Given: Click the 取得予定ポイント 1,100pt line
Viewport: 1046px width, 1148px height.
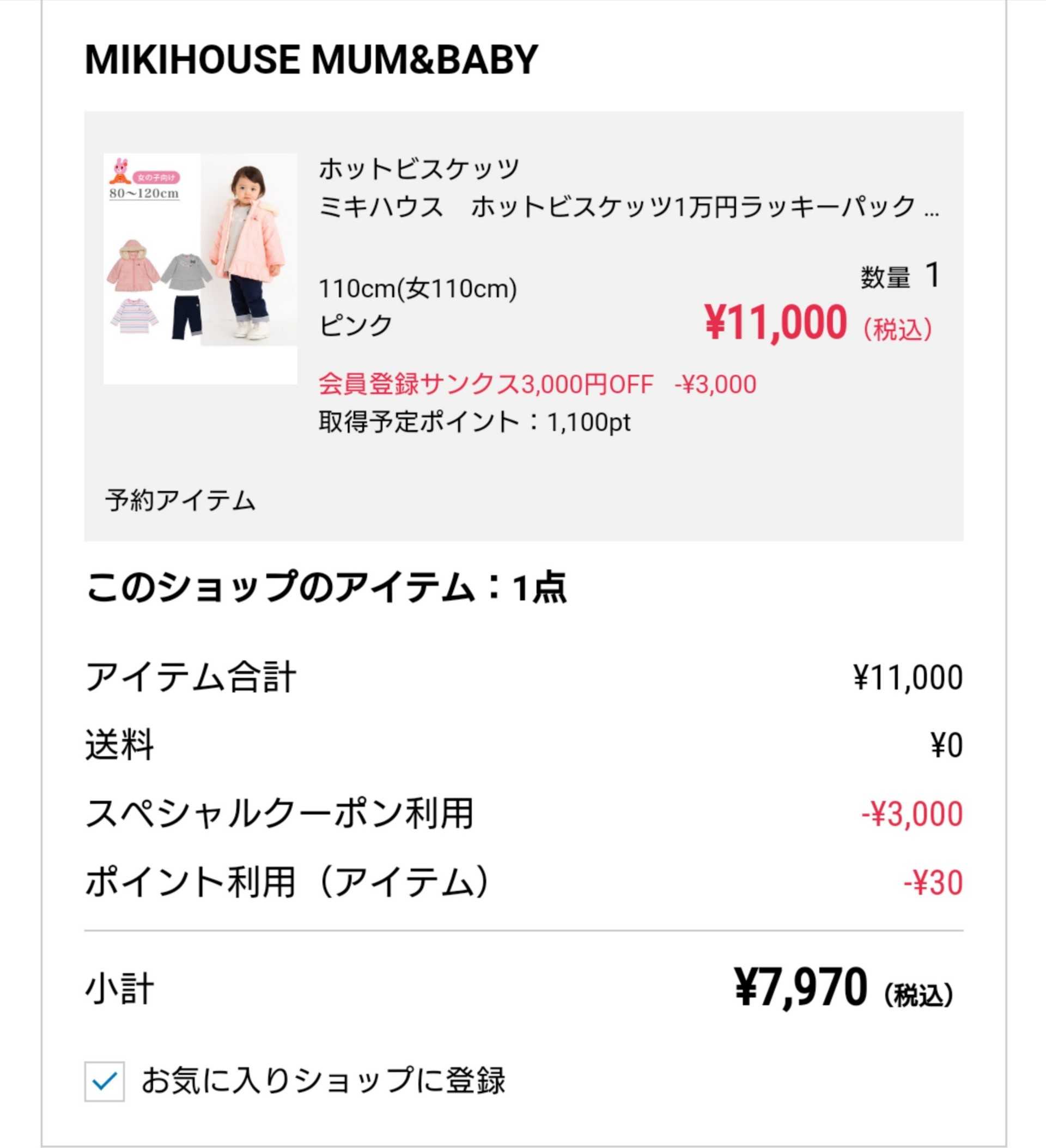Looking at the screenshot, I should click(474, 422).
